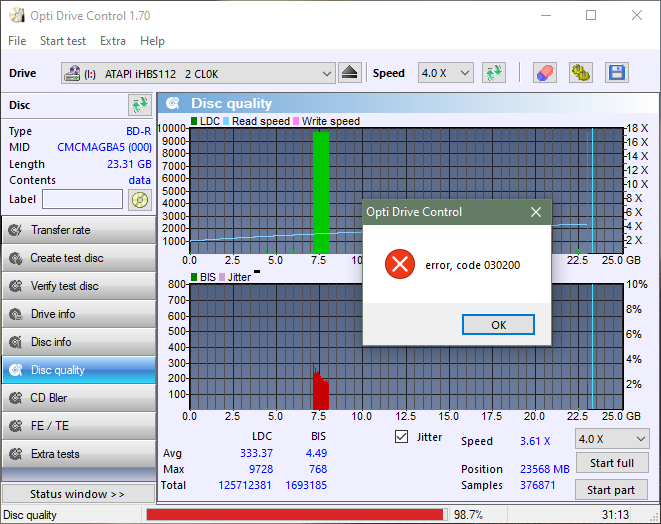Image resolution: width=661 pixels, height=524 pixels.
Task: Open the CD Bler panel
Action: click(x=79, y=398)
